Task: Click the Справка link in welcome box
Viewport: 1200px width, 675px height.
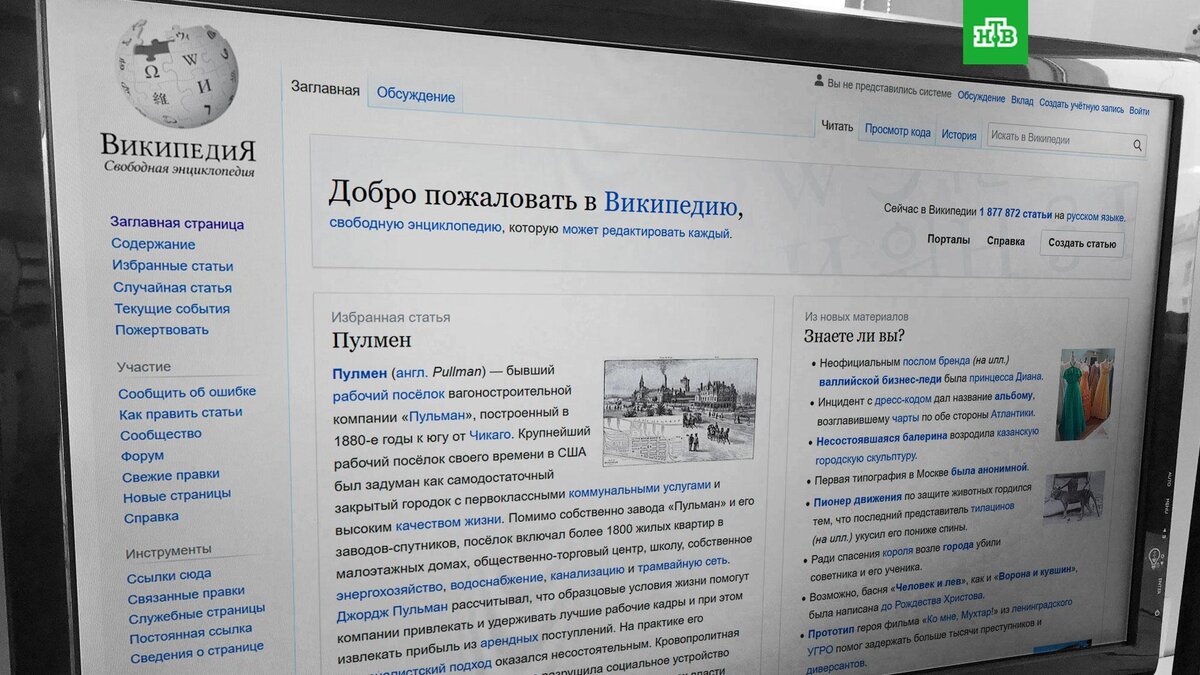Action: [1005, 241]
